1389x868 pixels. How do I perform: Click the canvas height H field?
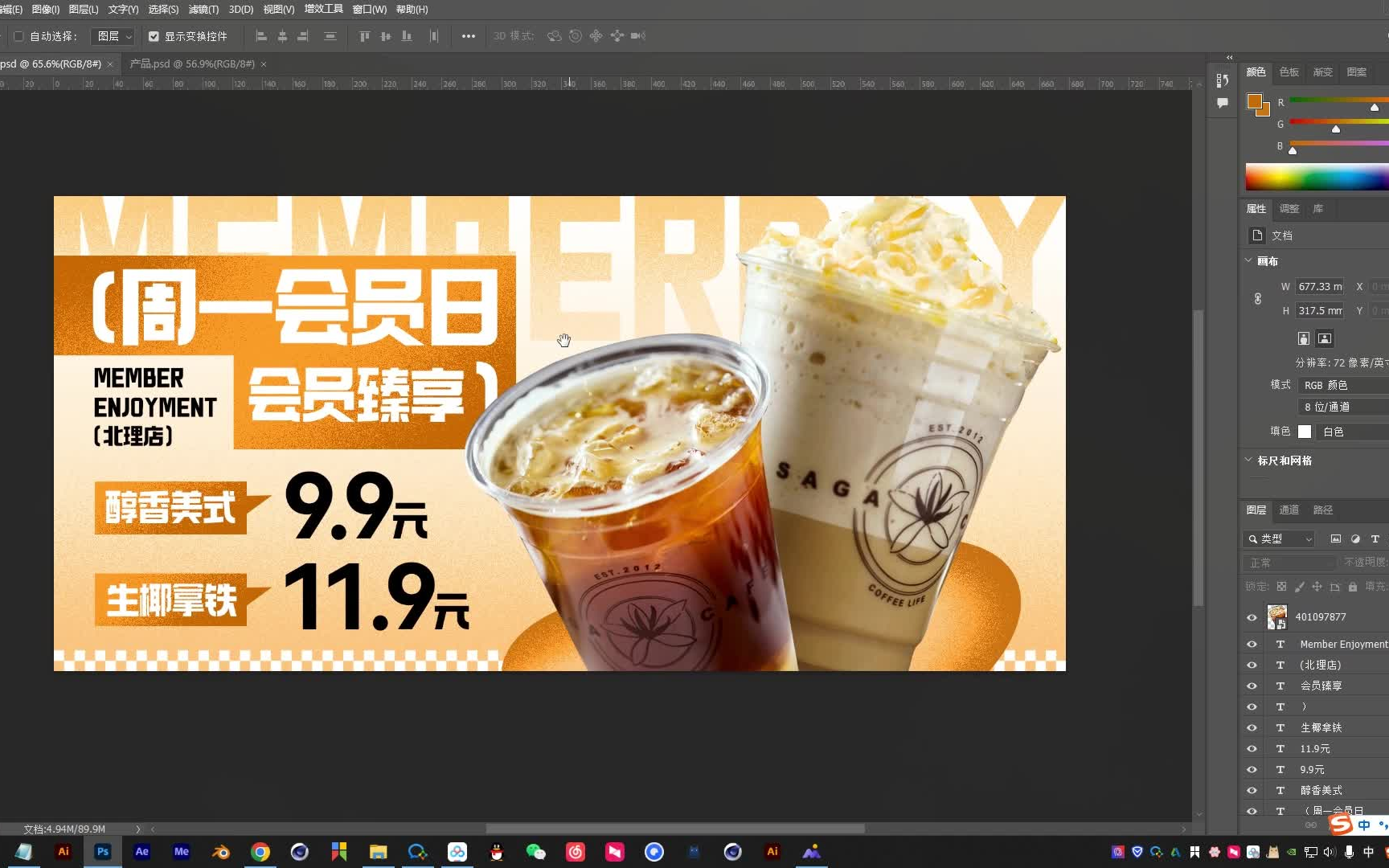point(1320,310)
